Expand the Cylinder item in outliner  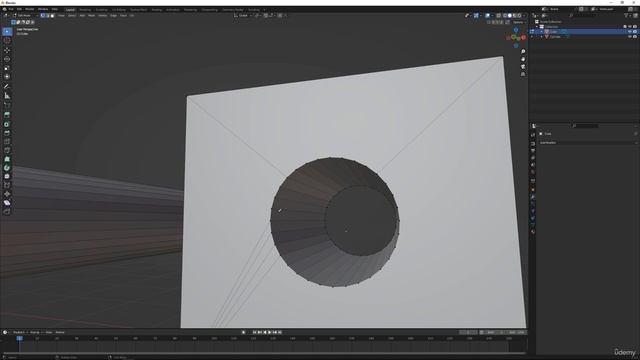coord(542,37)
